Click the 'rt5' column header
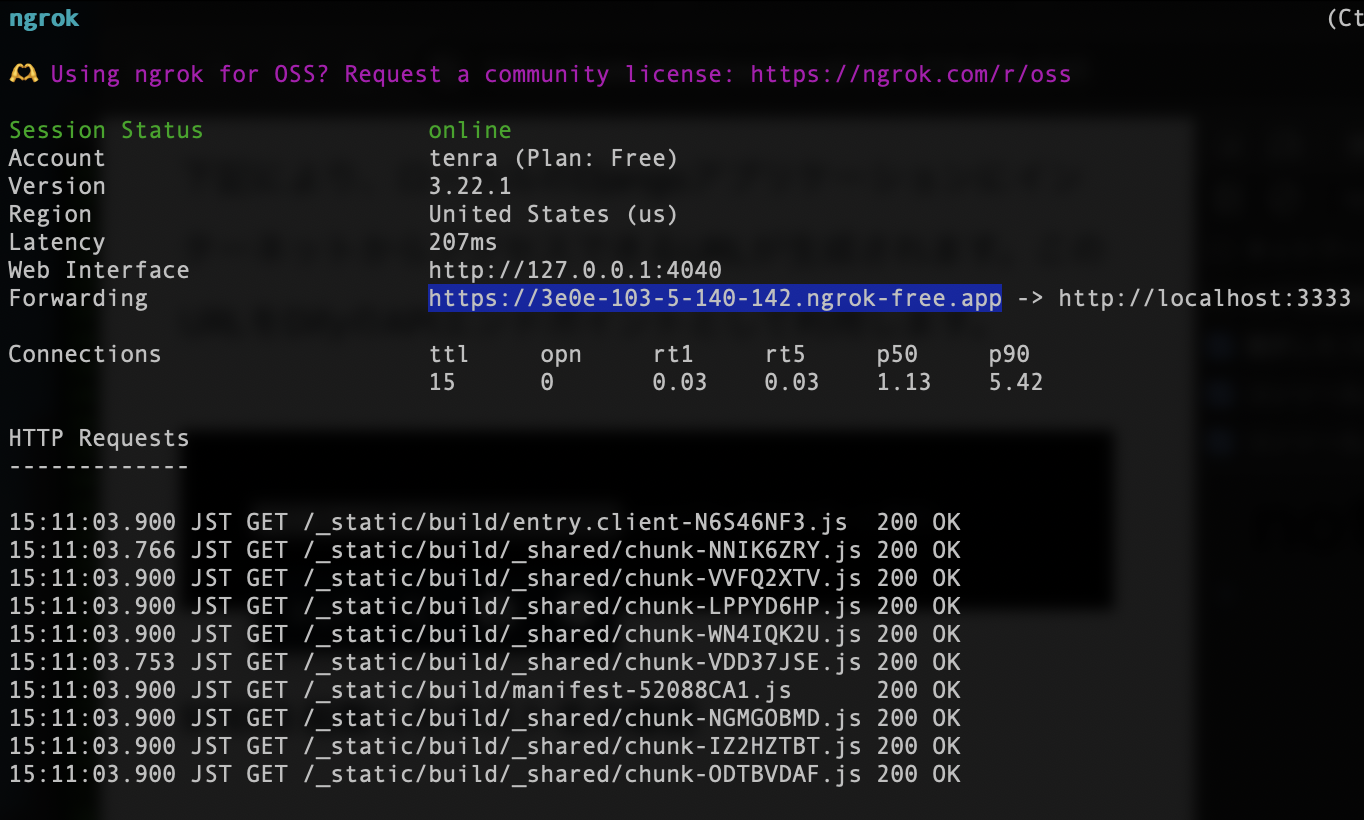This screenshot has width=1364, height=820. pyautogui.click(x=785, y=354)
